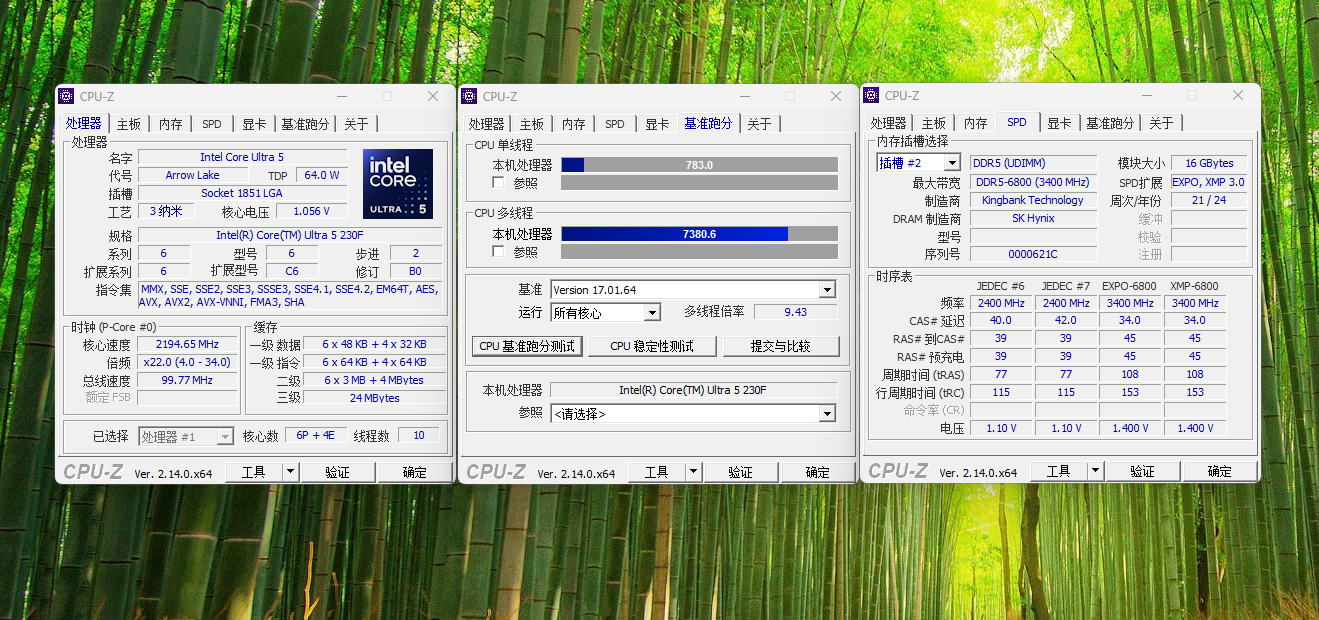
Task: Click CPU-Z app icon in right window title bar
Action: click(871, 96)
